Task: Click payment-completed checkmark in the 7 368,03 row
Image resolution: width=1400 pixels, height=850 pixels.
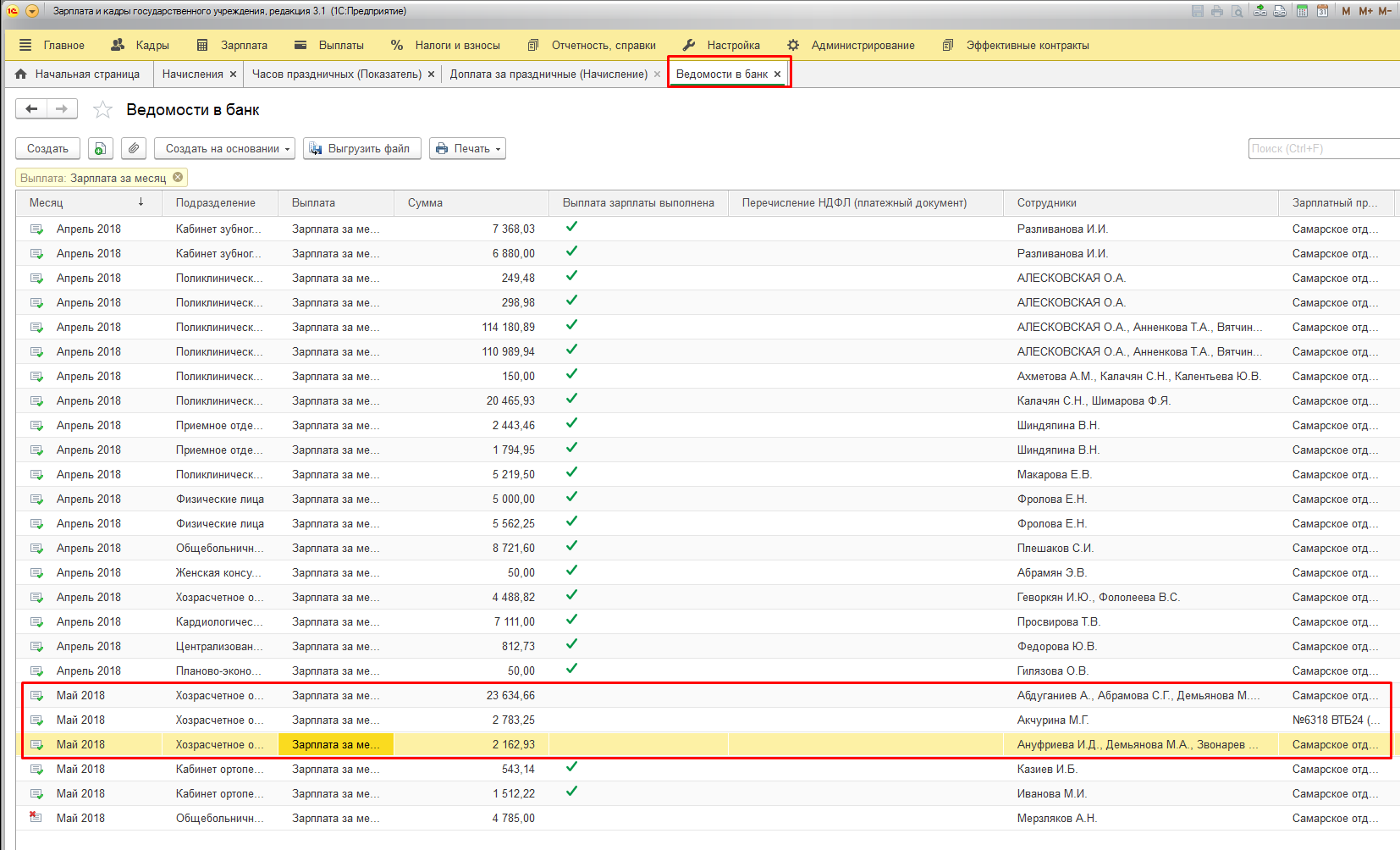Action: (x=571, y=227)
